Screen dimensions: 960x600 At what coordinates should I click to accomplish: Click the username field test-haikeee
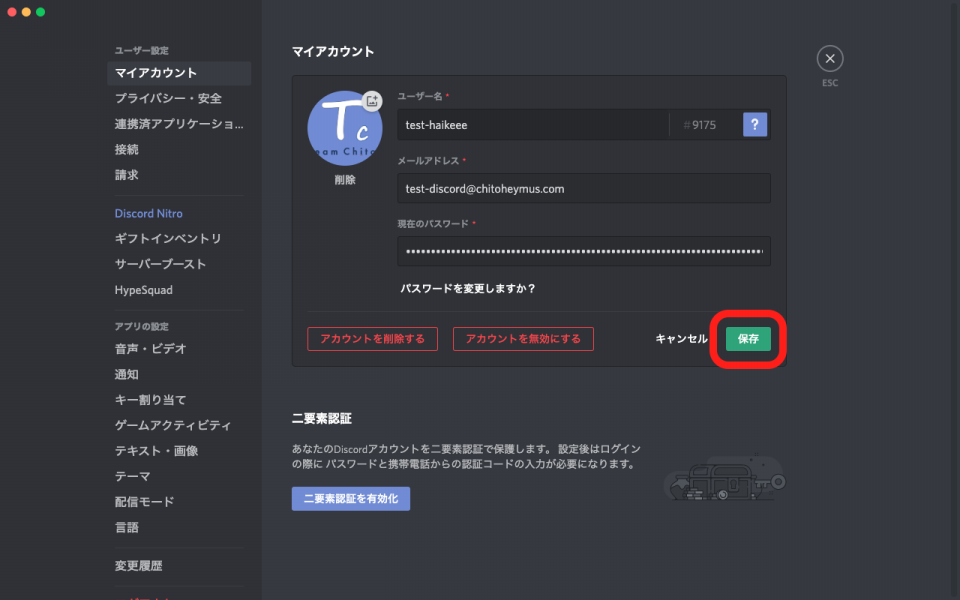[533, 125]
